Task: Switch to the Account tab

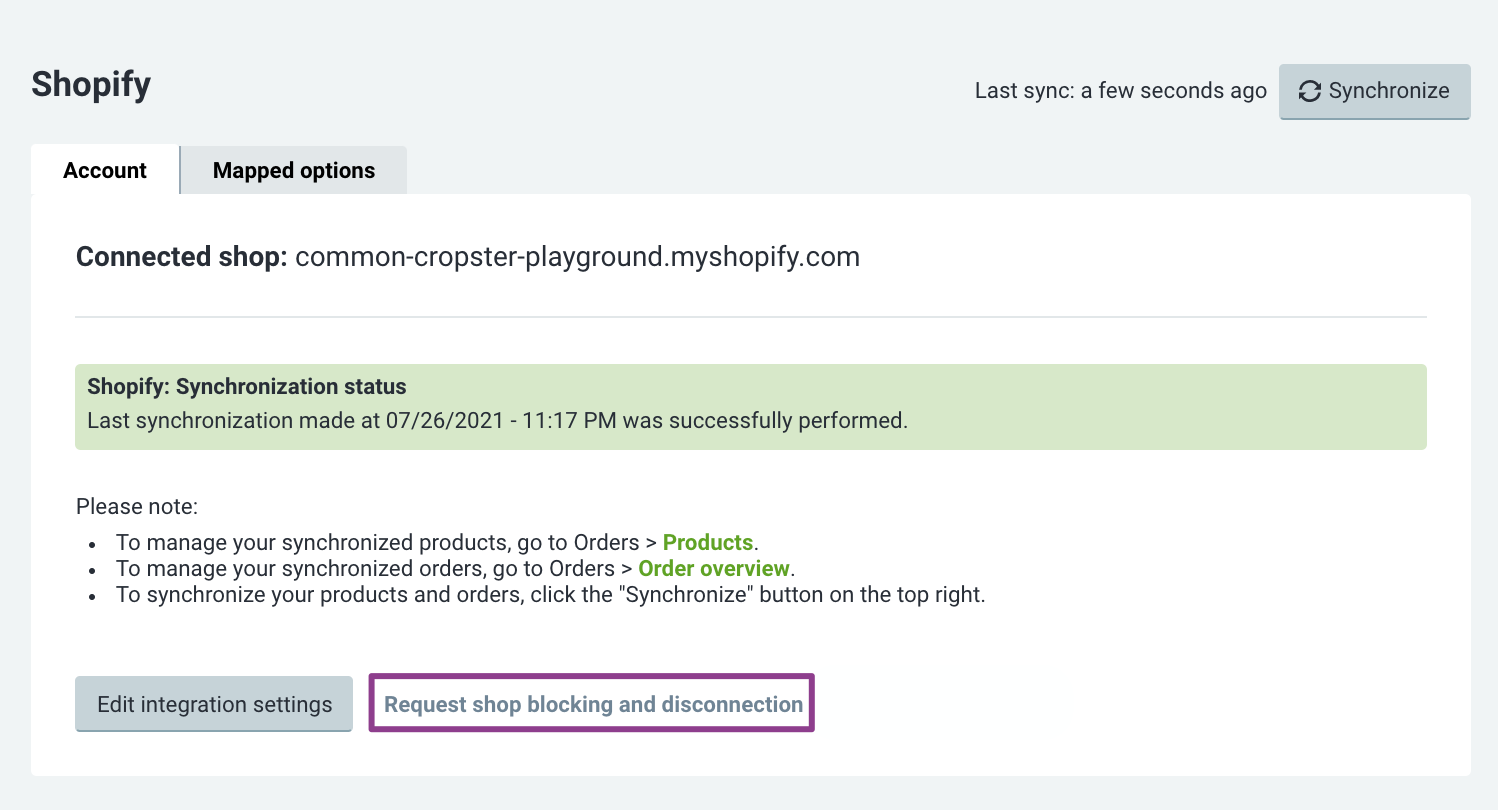Action: pos(105,170)
